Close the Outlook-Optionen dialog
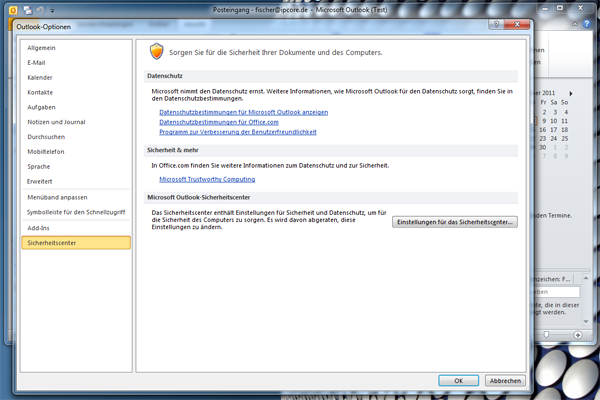600x400 pixels. [517, 24]
